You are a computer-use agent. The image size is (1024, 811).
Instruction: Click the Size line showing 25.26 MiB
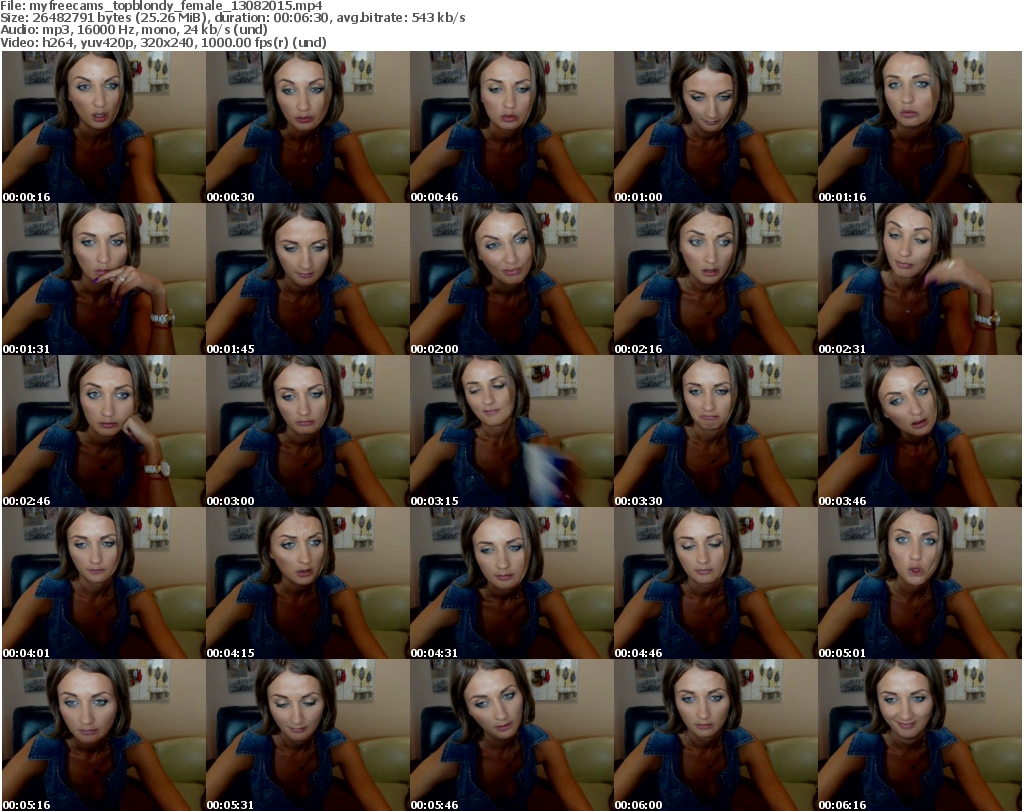232,18
